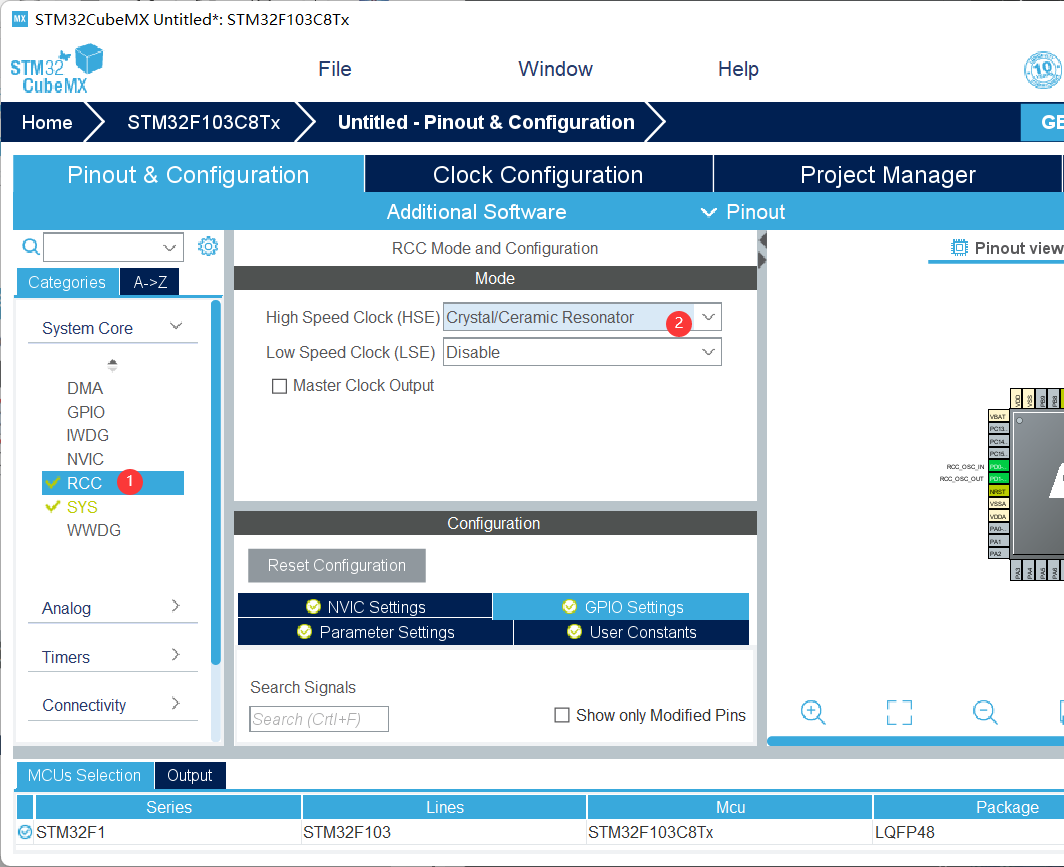The width and height of the screenshot is (1064, 867).
Task: Select RCC in System Core
Action: pyautogui.click(x=113, y=483)
